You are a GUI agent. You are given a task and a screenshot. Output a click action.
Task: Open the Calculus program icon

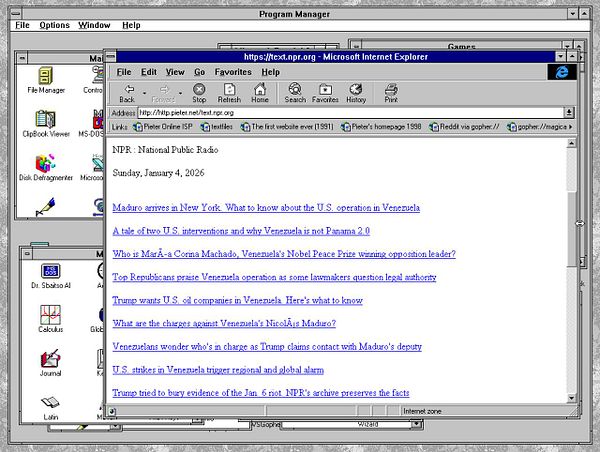pos(51,319)
